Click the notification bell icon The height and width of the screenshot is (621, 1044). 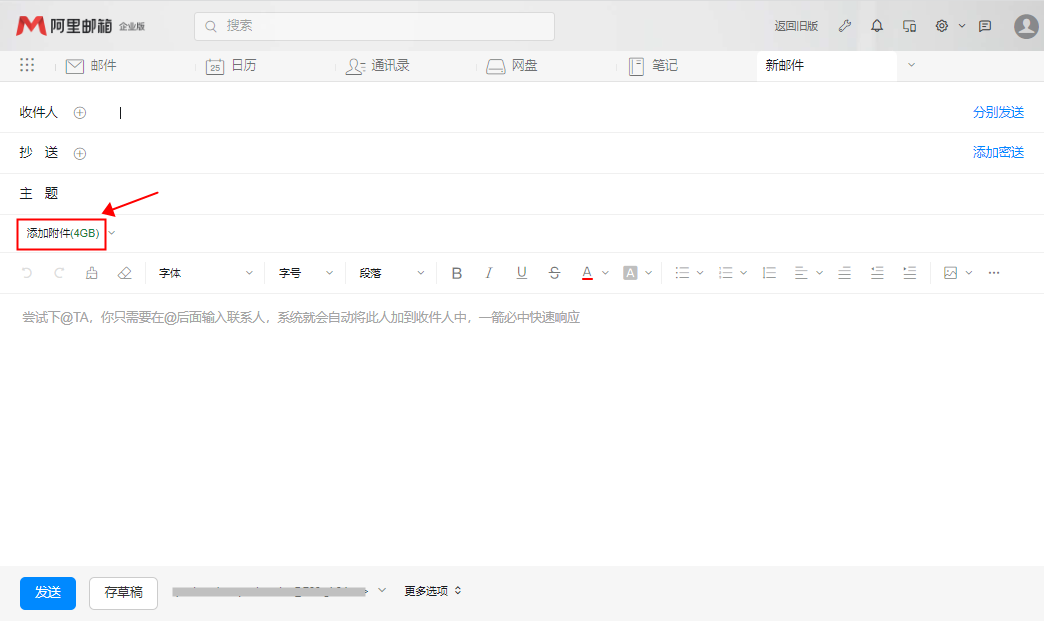pos(877,26)
